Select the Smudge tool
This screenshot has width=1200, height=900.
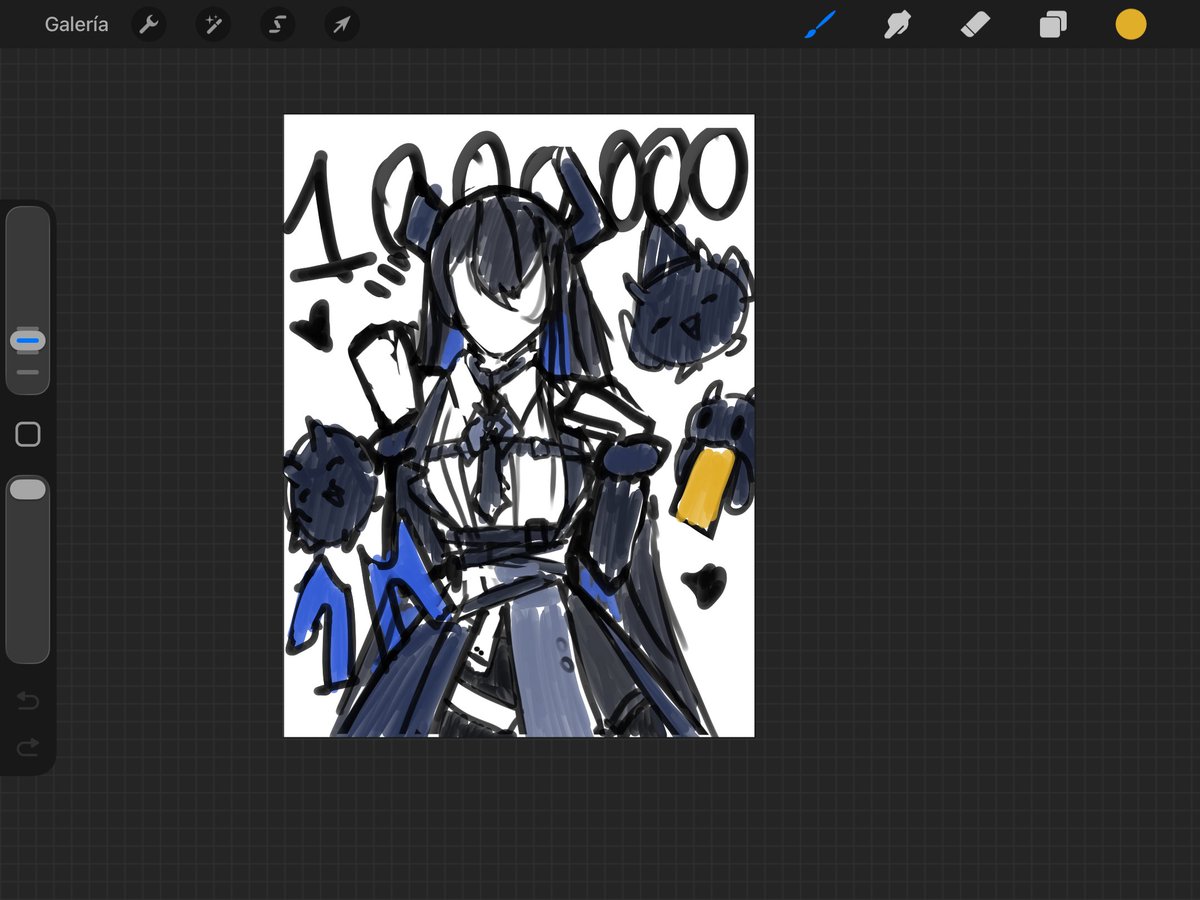click(x=897, y=25)
